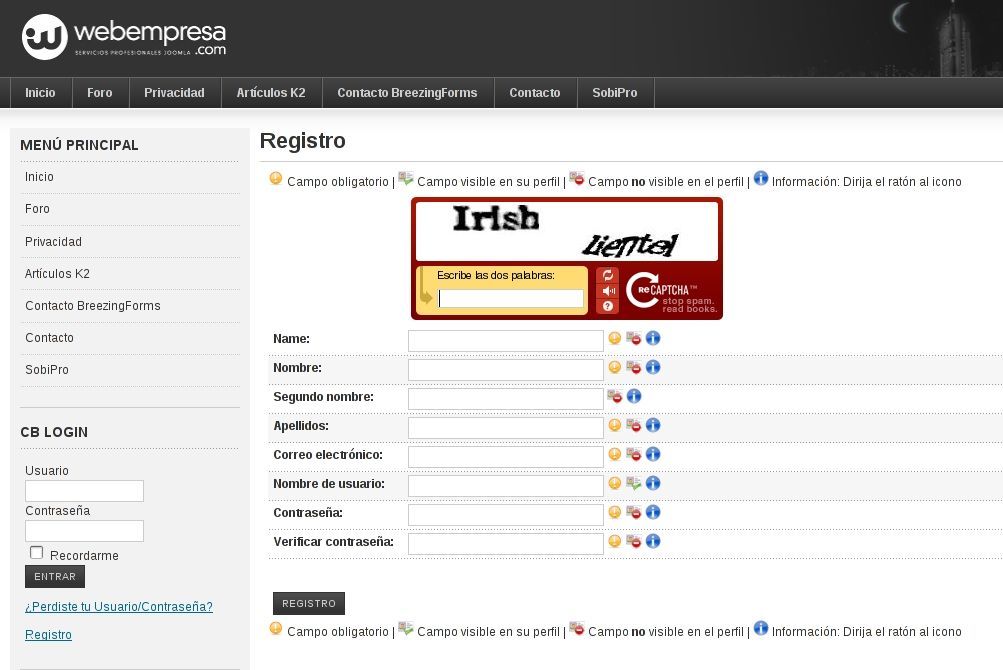Viewport: 1003px width, 670px height.
Task: Open the reCAPTCHA help icon
Action: (x=608, y=306)
